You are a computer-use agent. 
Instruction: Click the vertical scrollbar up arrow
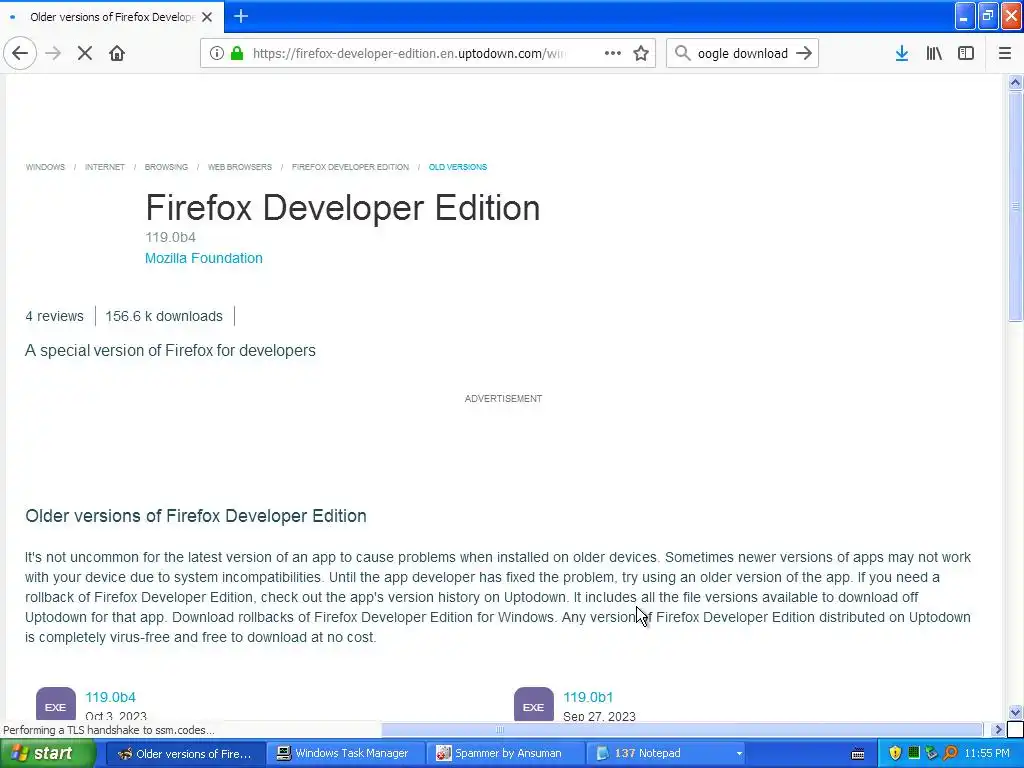pos(1015,82)
